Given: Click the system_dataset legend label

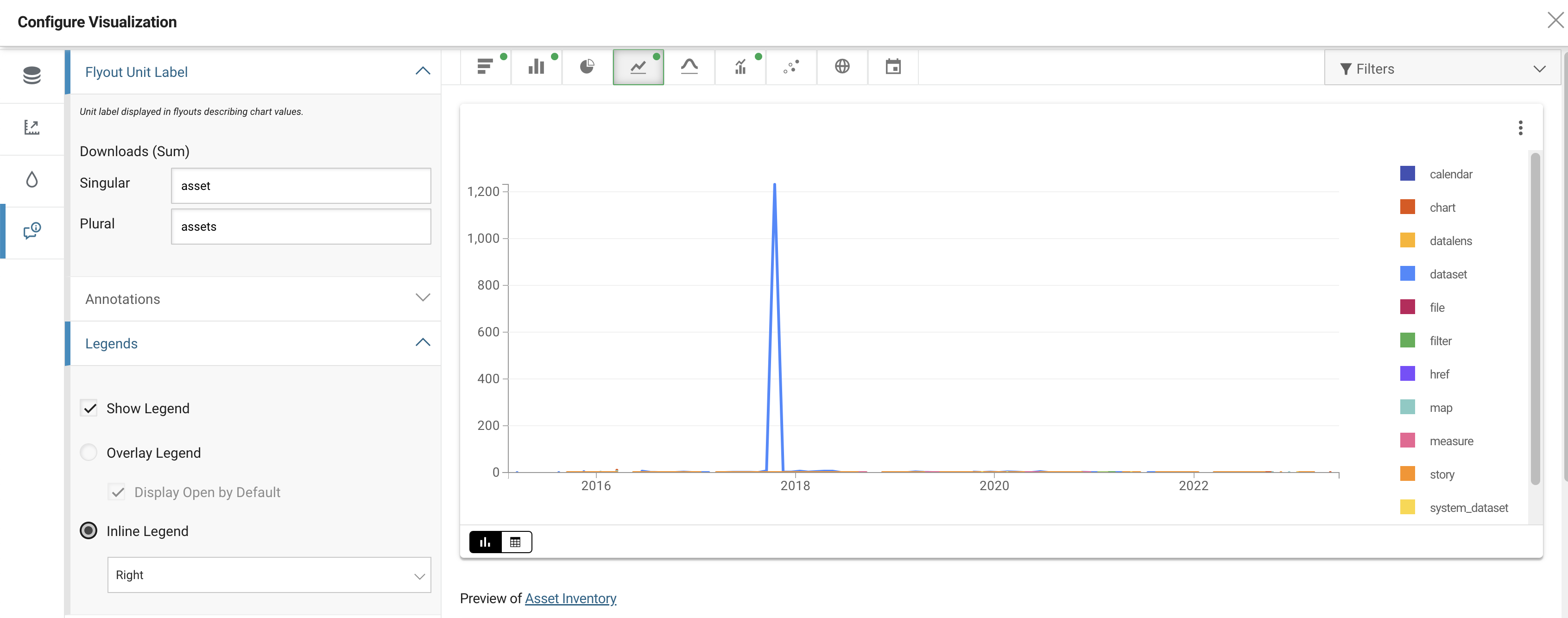Looking at the screenshot, I should pos(1469,508).
